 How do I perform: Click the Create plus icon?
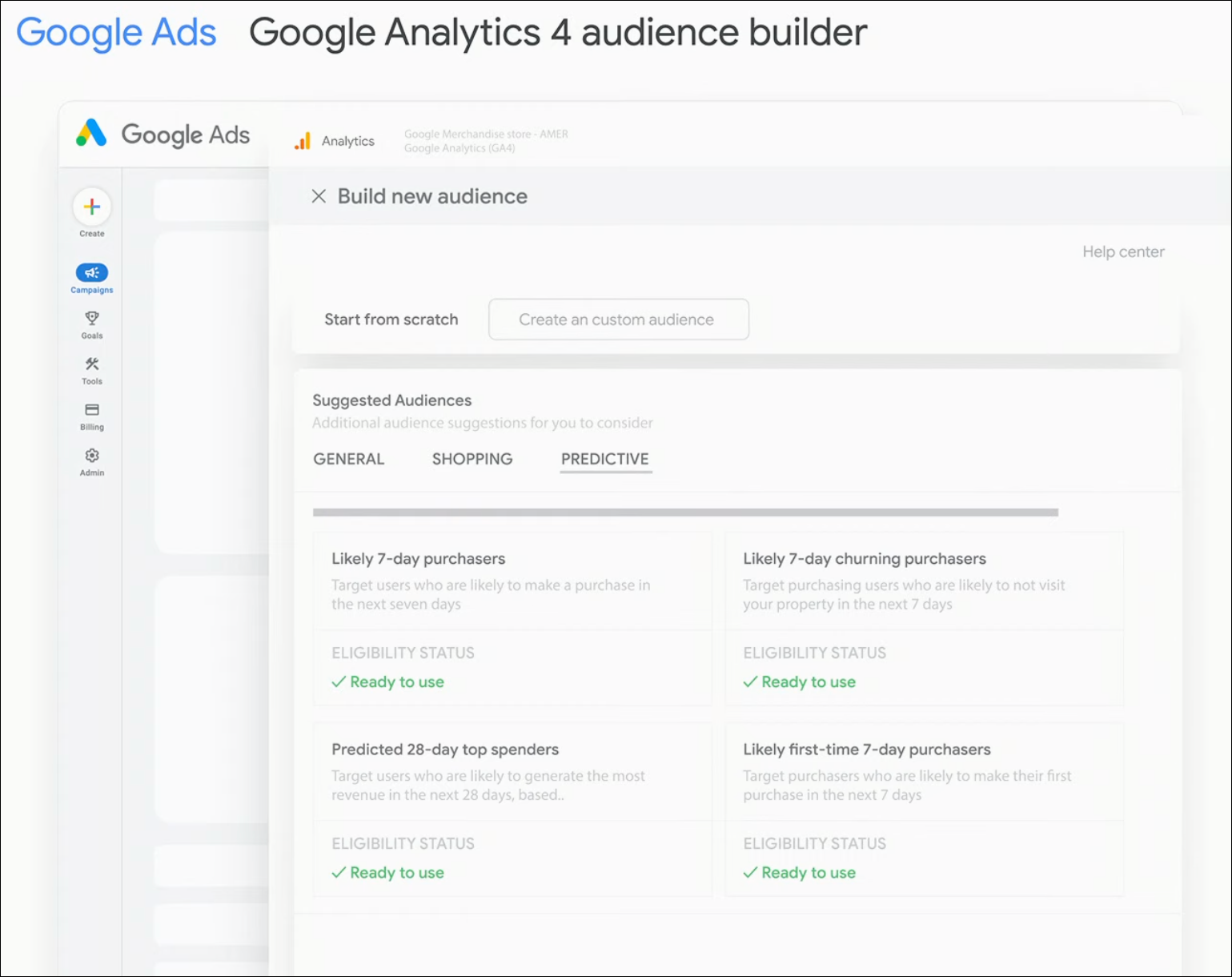[92, 207]
